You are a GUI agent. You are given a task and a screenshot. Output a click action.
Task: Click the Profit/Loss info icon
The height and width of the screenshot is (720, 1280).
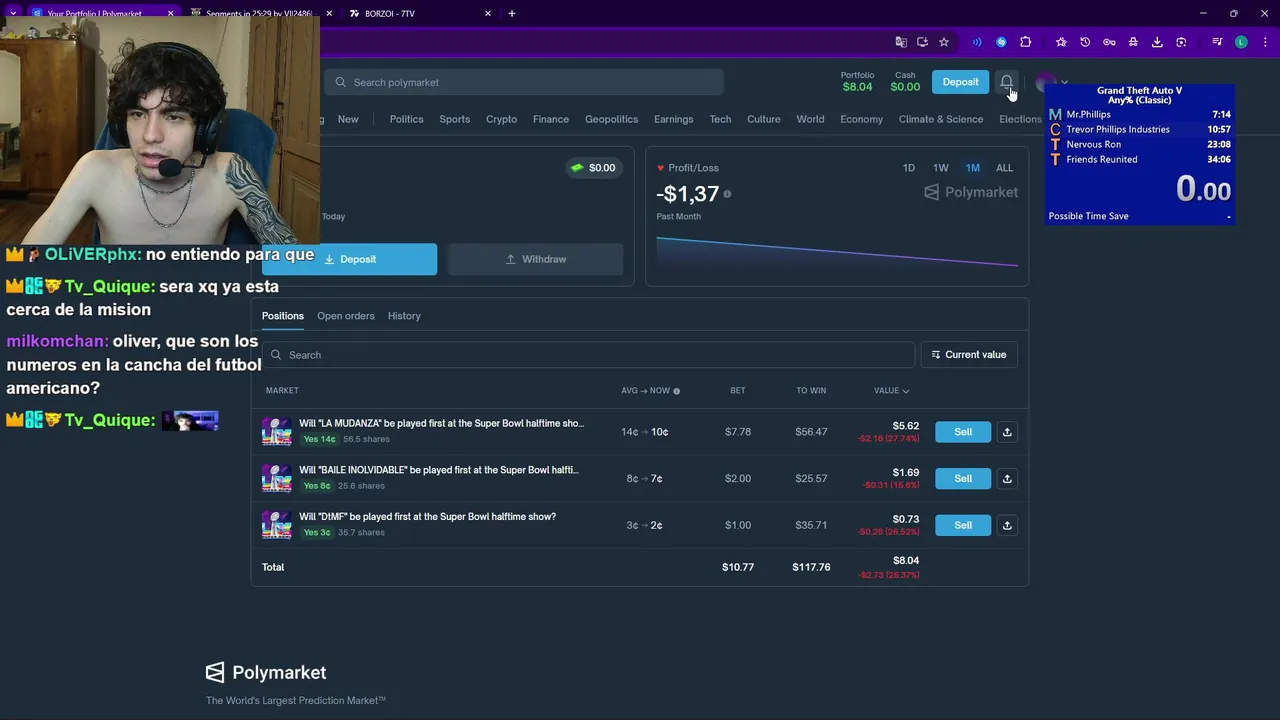click(727, 194)
